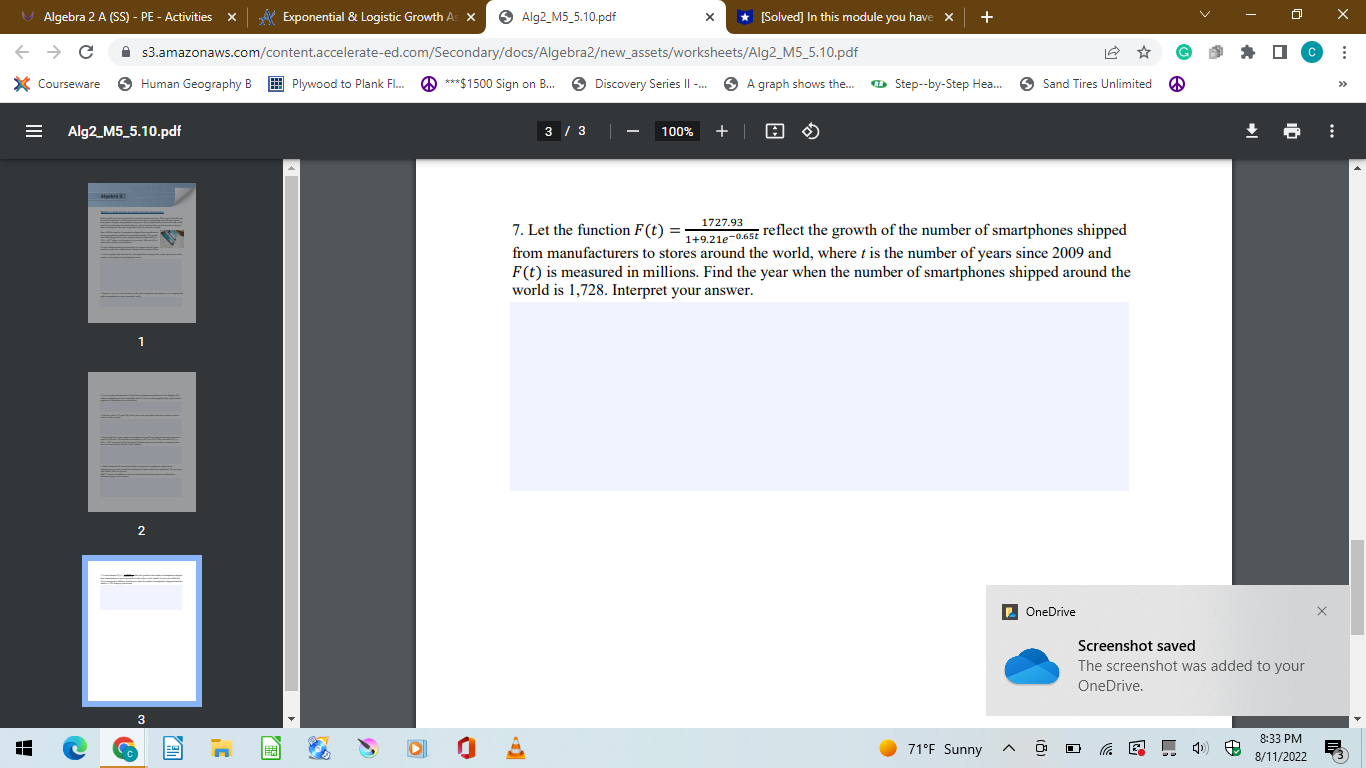Open the Step--by-Step Hea... bookmark
1366x768 pixels.
click(937, 84)
